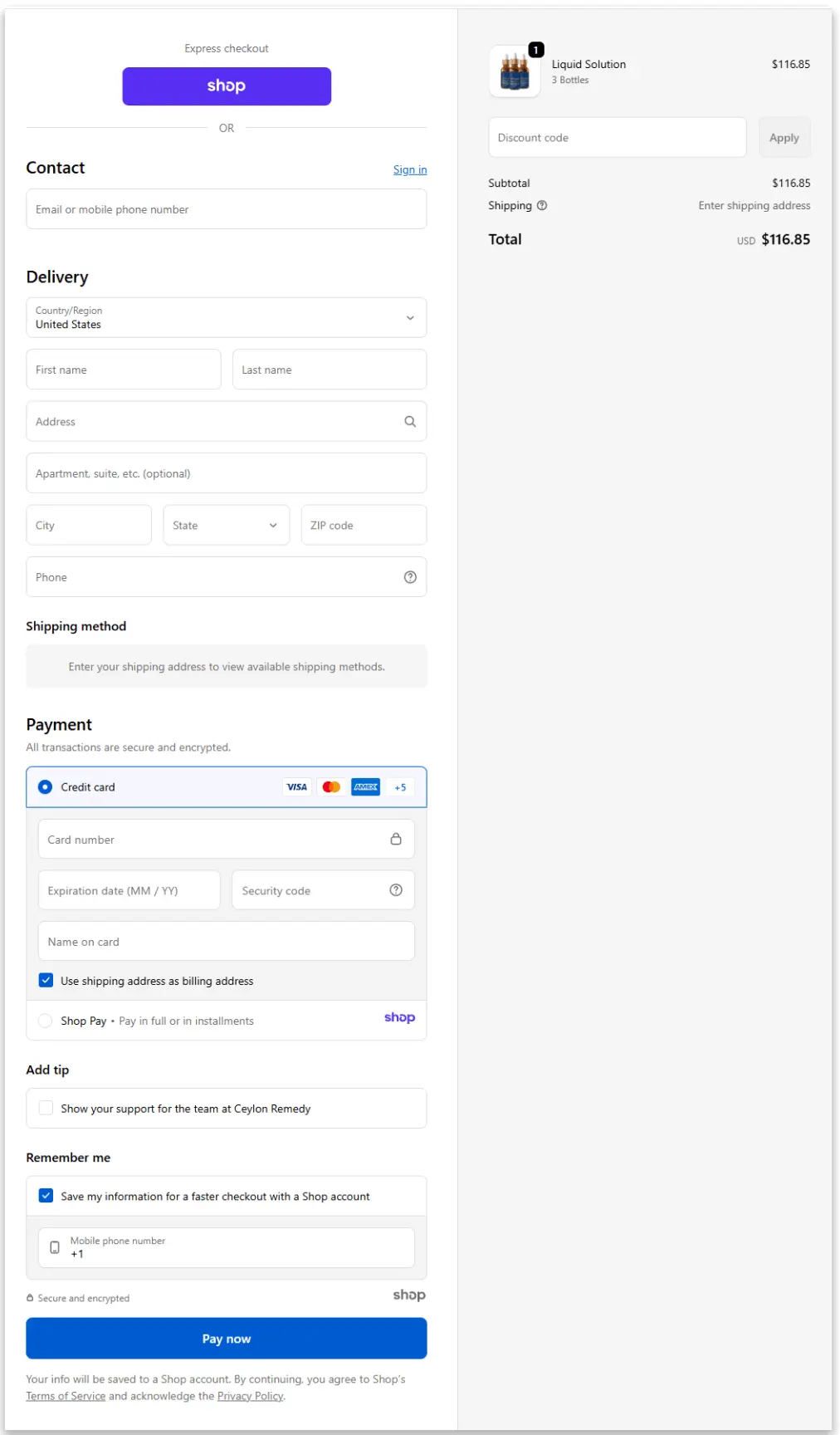Open the Sign in link
Viewport: 840px width, 1435px height.
click(x=410, y=169)
